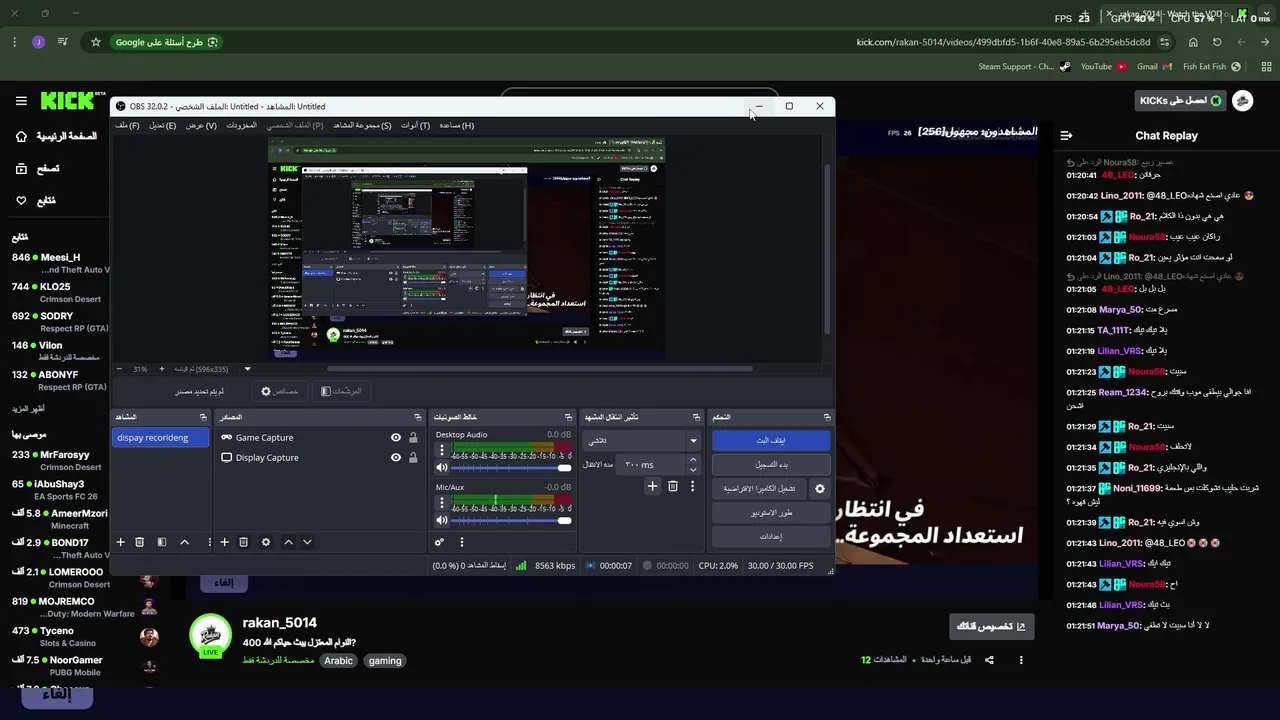Viewport: 1280px width, 720px height.
Task: Undock controls panel float icon
Action: point(827,417)
